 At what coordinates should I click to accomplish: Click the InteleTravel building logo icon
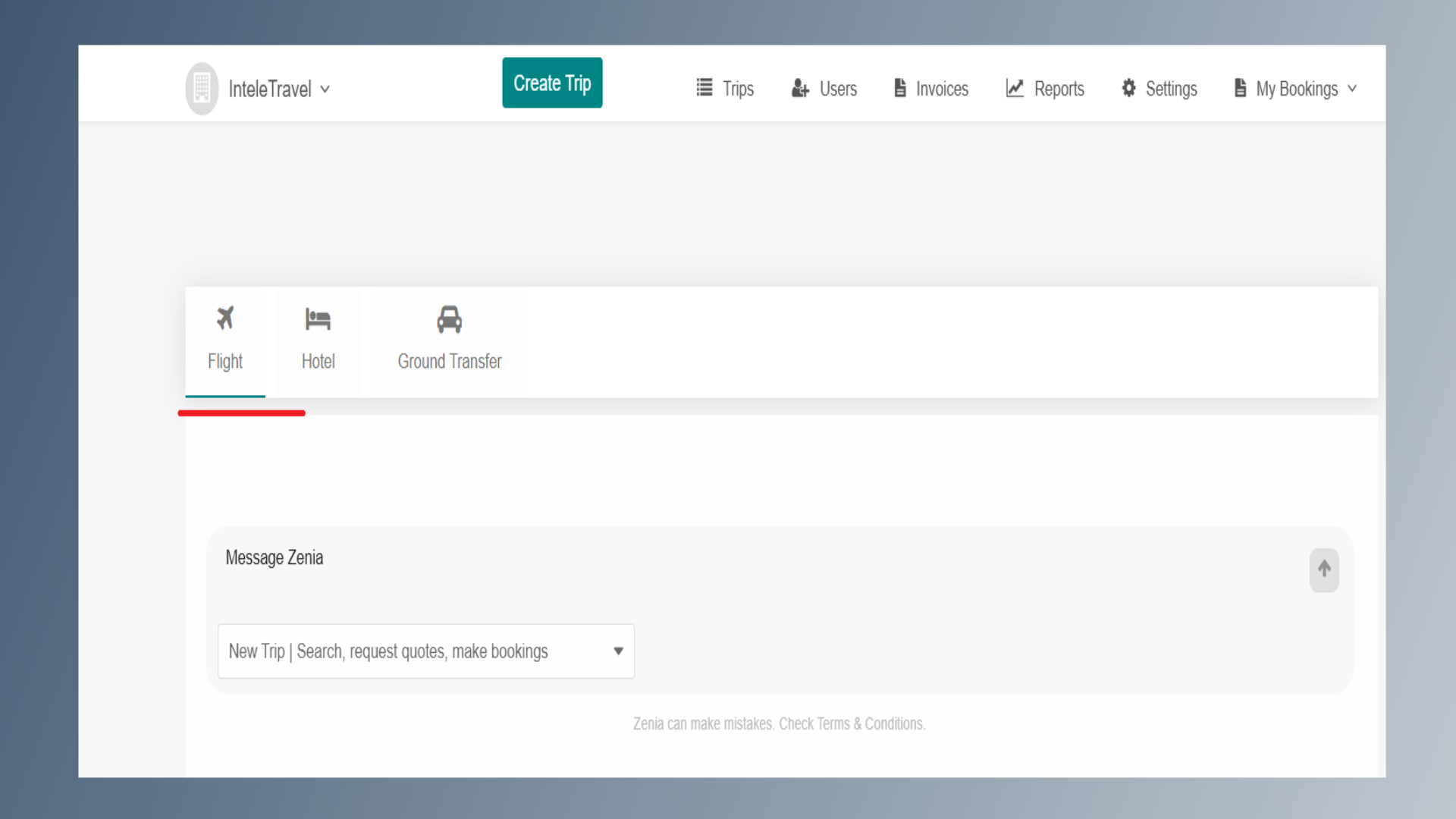click(202, 89)
